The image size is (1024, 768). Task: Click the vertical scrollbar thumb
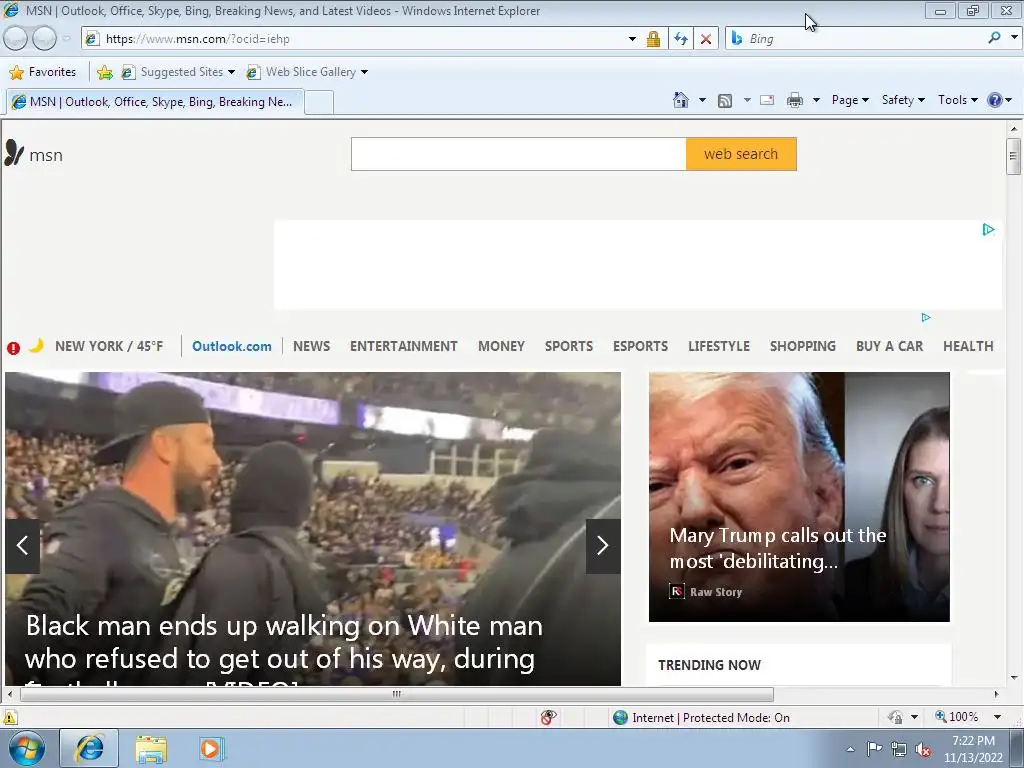(1013, 156)
